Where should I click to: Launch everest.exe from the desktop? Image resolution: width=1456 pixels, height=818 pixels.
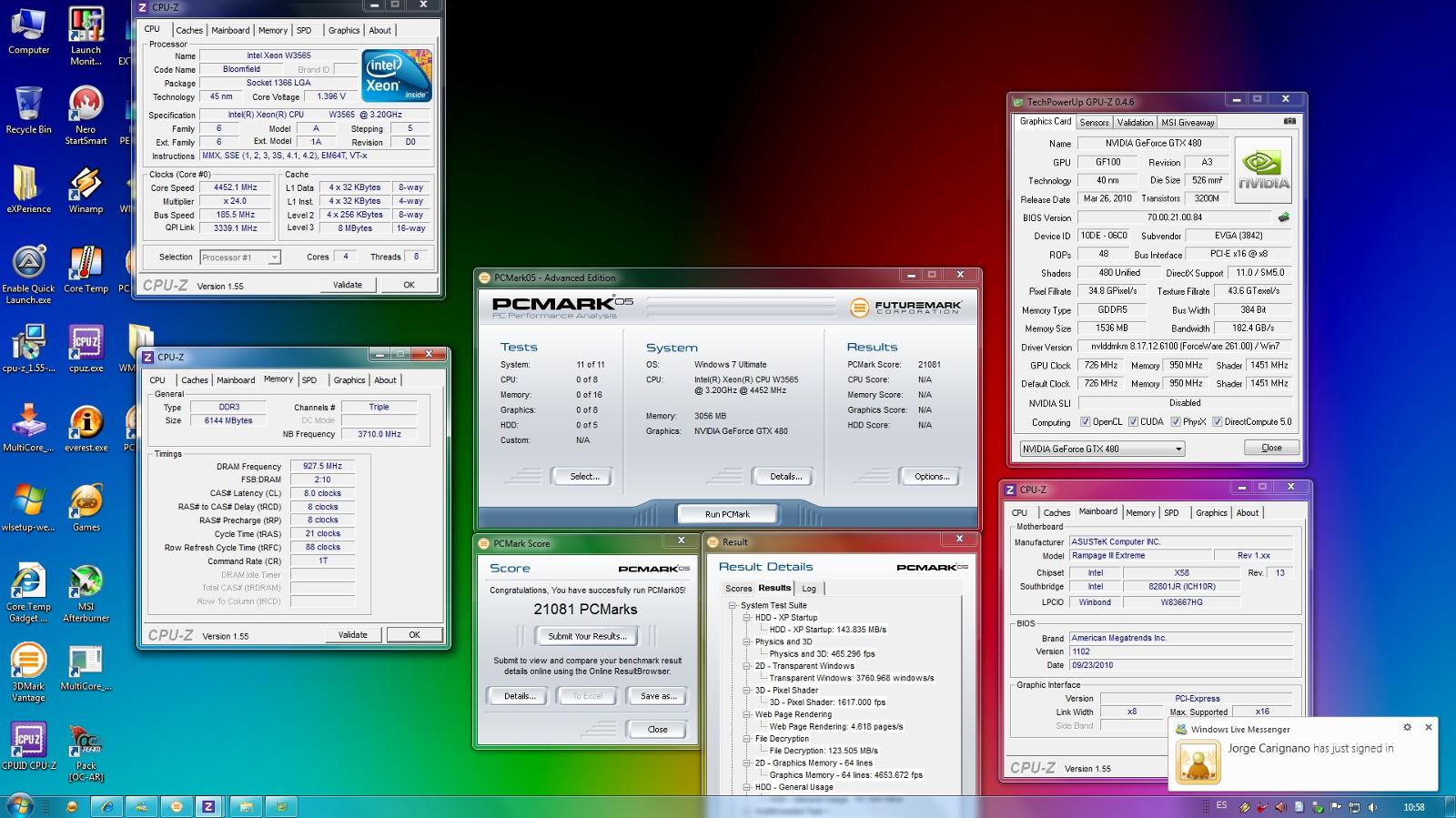pyautogui.click(x=86, y=429)
